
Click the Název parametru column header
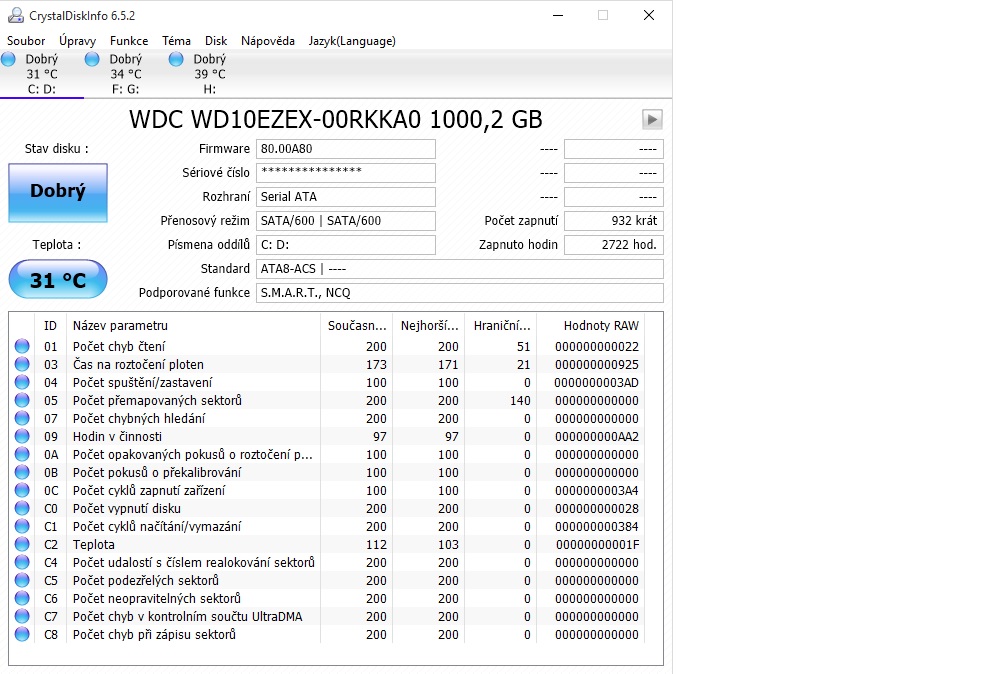pos(193,325)
